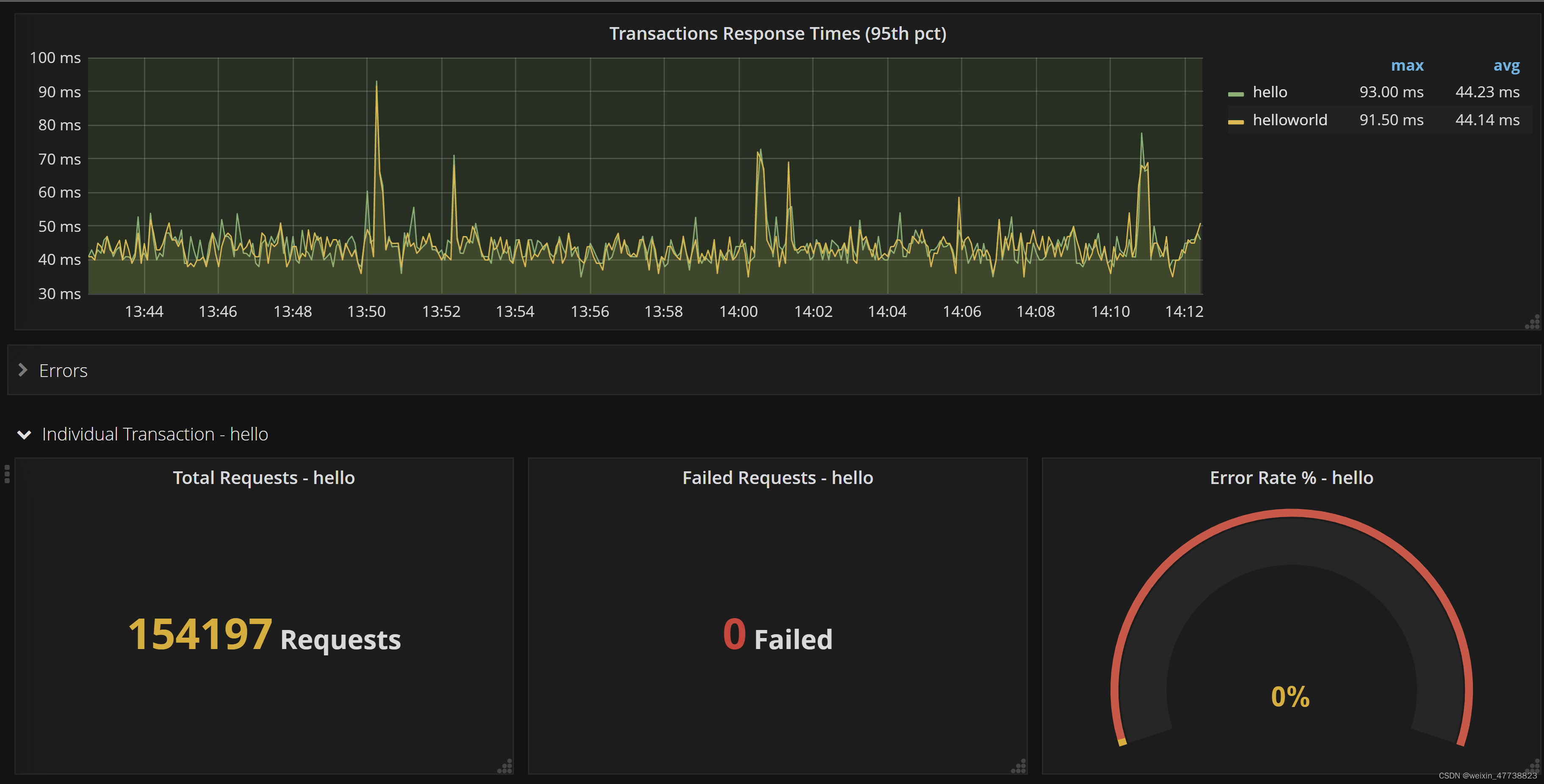Click the 50 ms y-axis label
The width and height of the screenshot is (1544, 784).
coord(59,226)
